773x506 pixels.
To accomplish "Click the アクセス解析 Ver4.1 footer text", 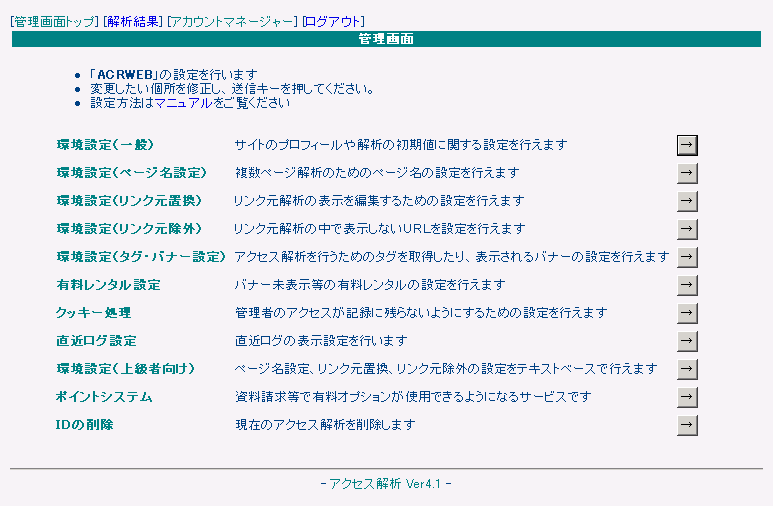I will 386,484.
